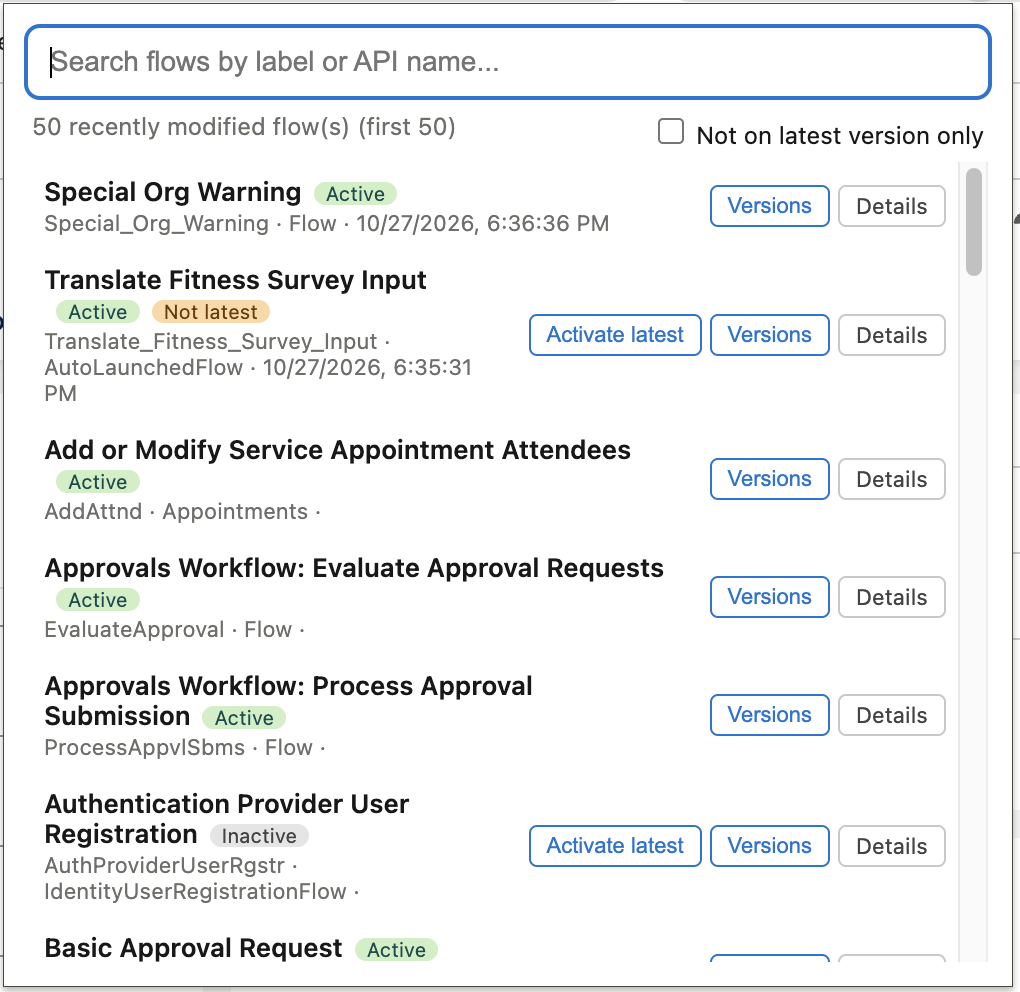
Task: Activate latest for Translate Fitness Survey Input
Action: click(615, 335)
